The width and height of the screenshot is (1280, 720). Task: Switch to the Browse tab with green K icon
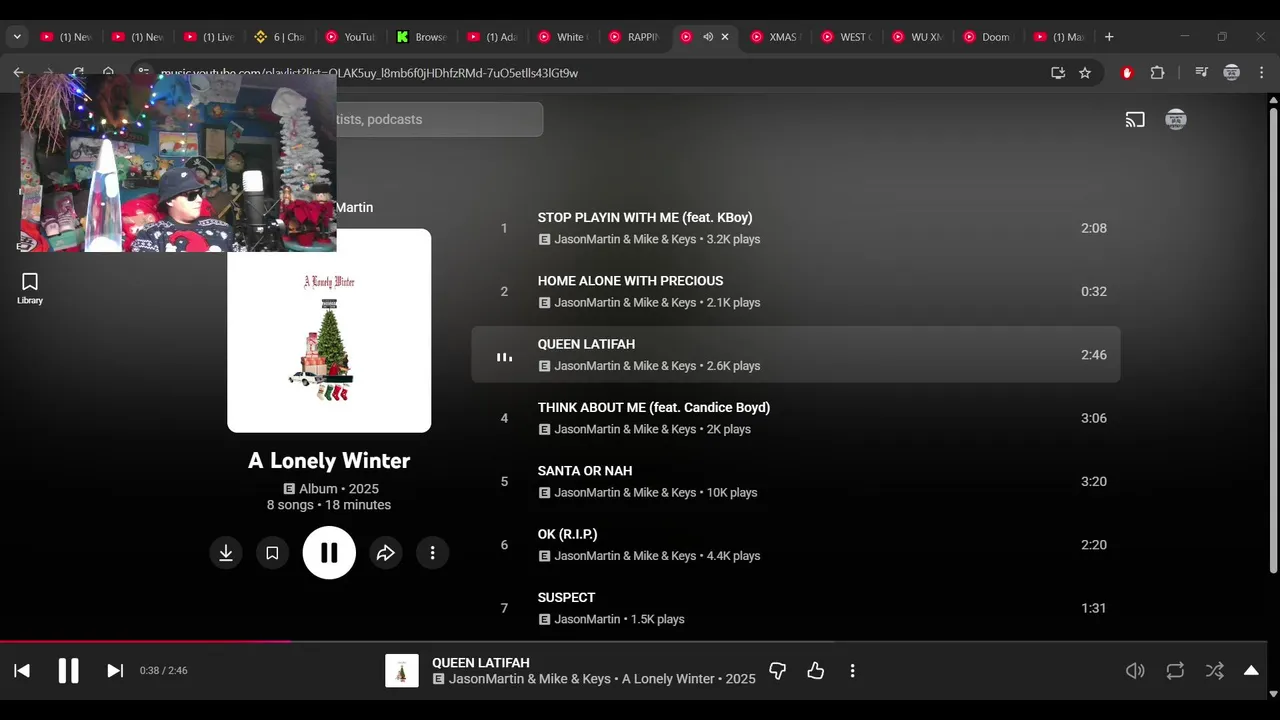421,37
